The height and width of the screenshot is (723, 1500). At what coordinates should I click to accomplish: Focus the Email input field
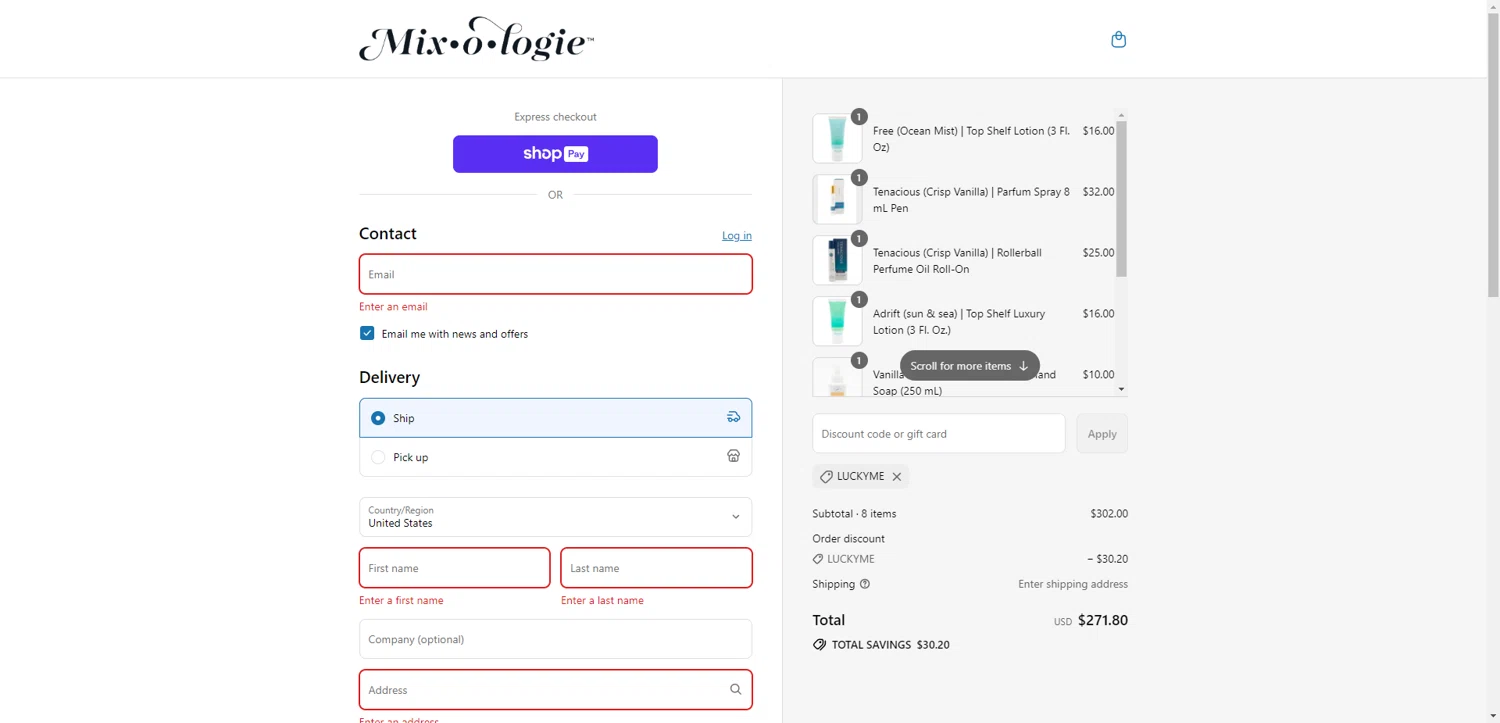pos(555,274)
